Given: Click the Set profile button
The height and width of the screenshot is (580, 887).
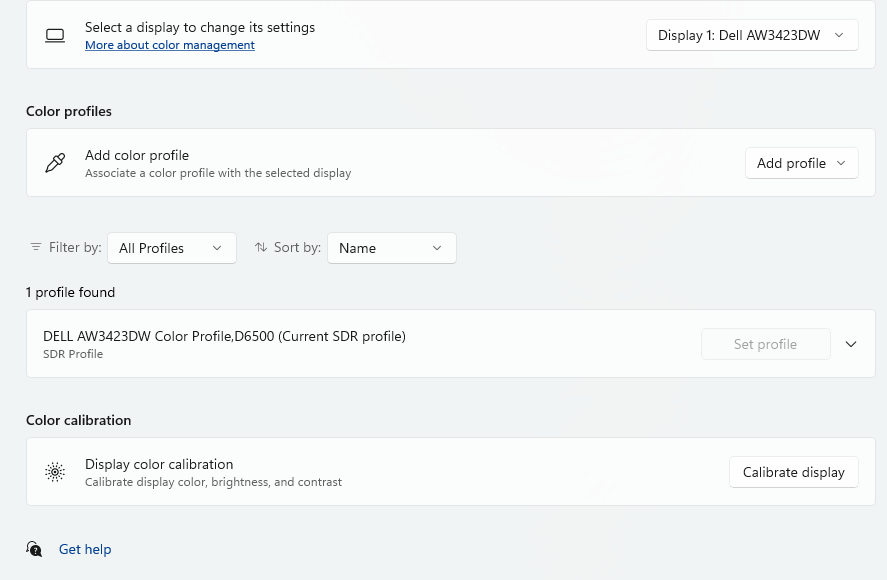Looking at the screenshot, I should [x=765, y=344].
